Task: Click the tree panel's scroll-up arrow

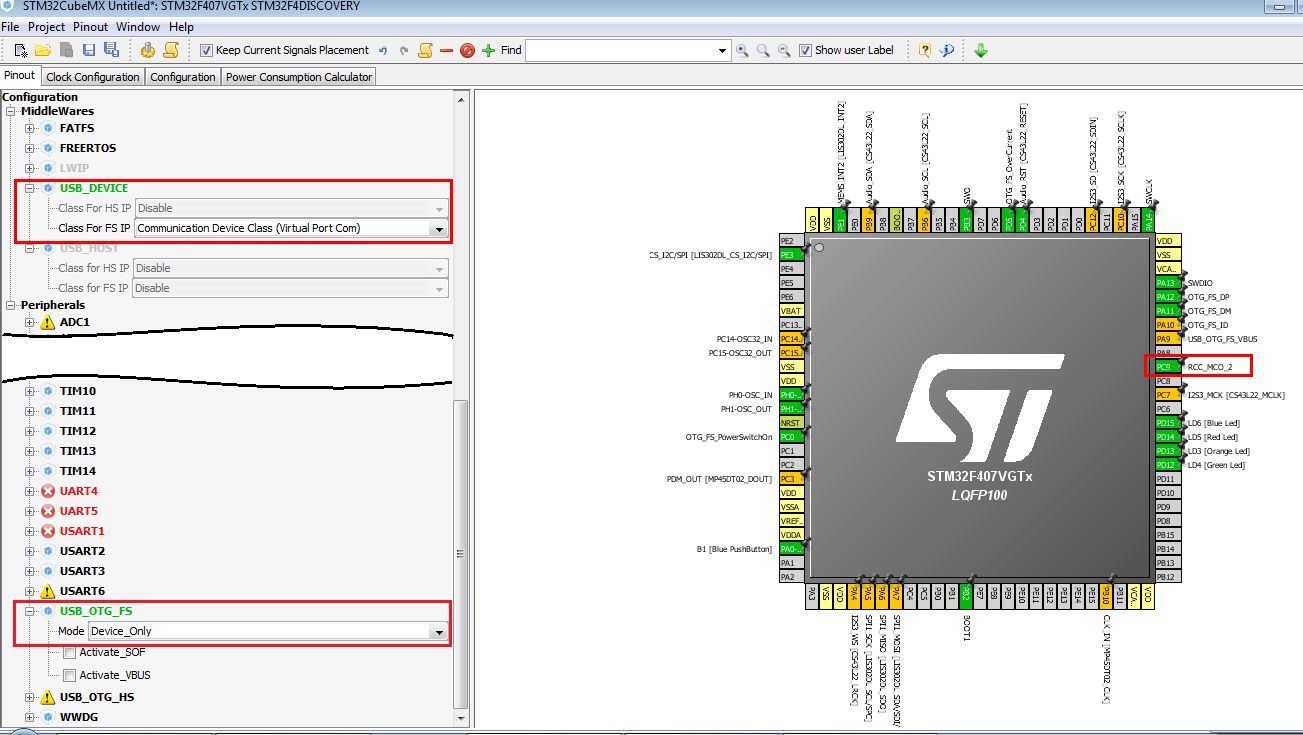Action: click(461, 98)
